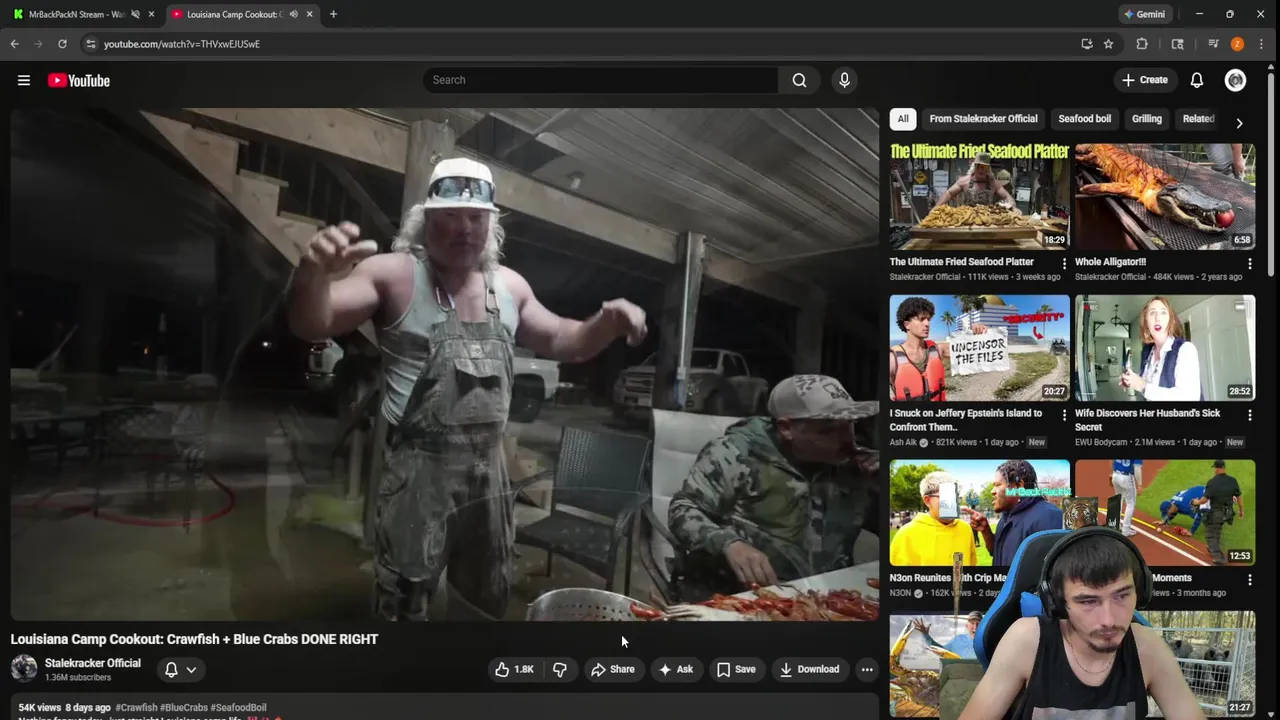Download the video

click(809, 669)
